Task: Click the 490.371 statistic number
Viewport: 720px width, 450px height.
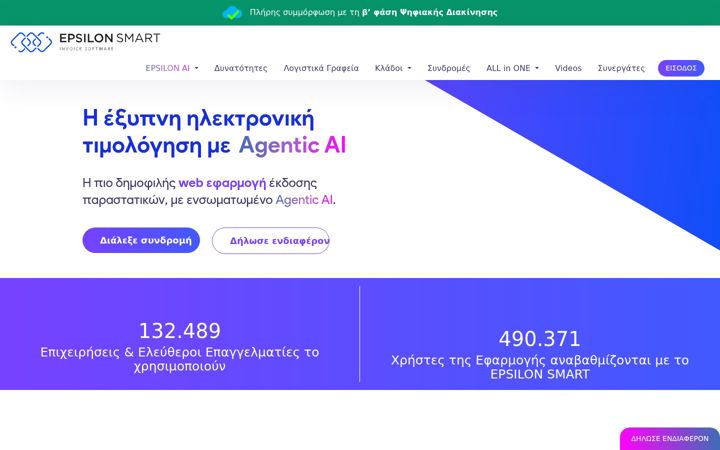Action: point(540,339)
